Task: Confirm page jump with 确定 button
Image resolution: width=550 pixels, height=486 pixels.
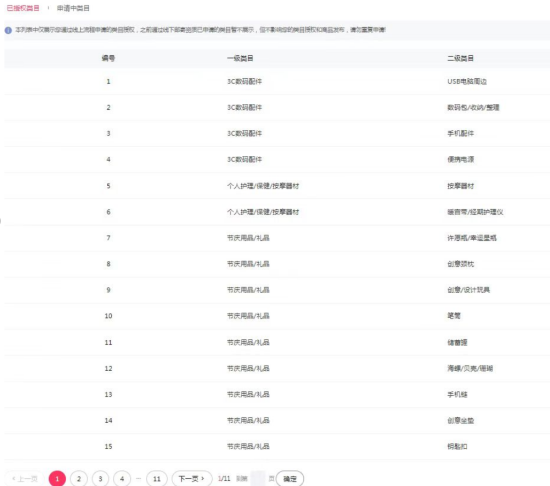Action: (x=290, y=479)
